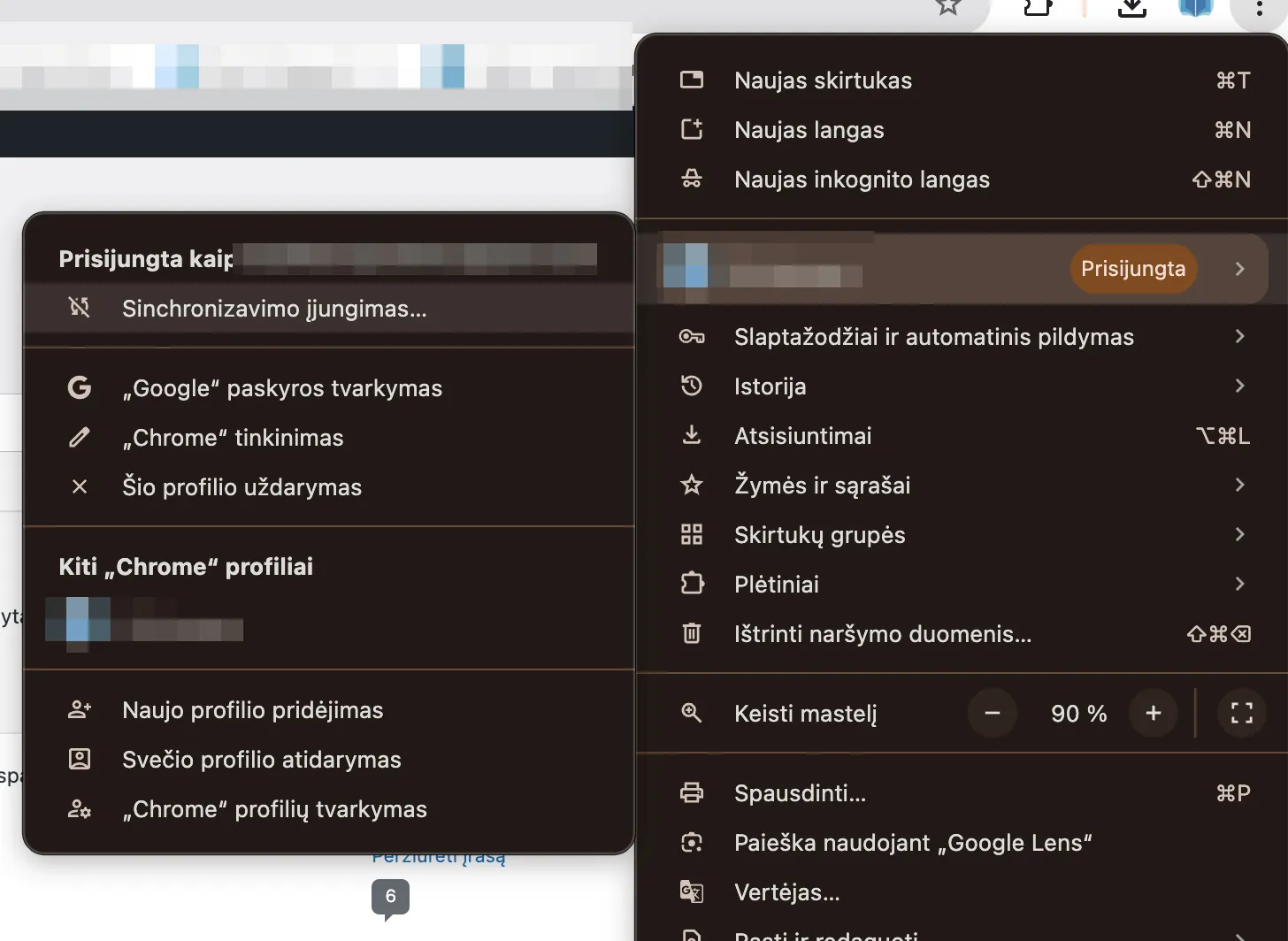Click the Google Lens search icon

[x=692, y=843]
